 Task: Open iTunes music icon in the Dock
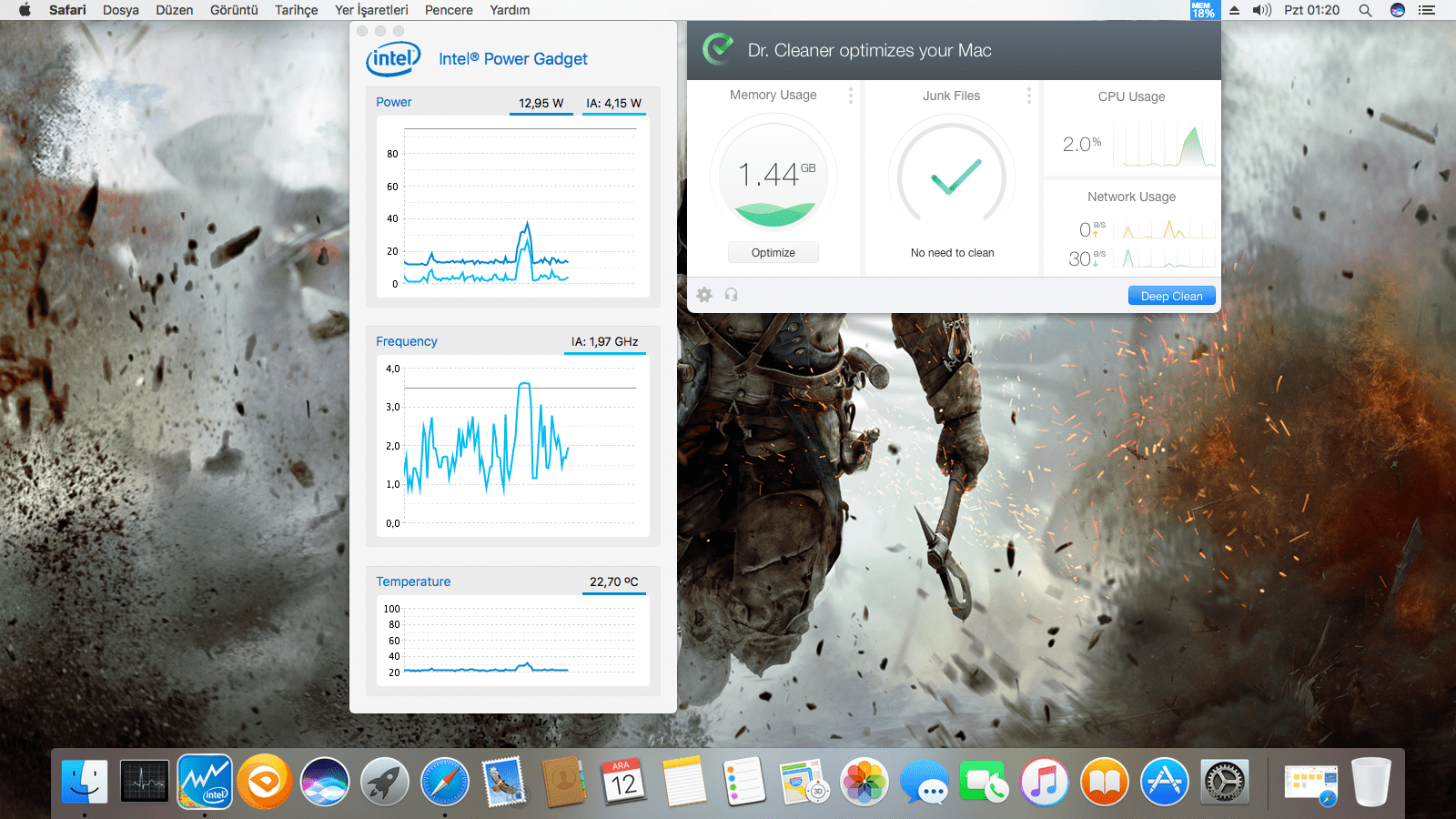pyautogui.click(x=1044, y=782)
